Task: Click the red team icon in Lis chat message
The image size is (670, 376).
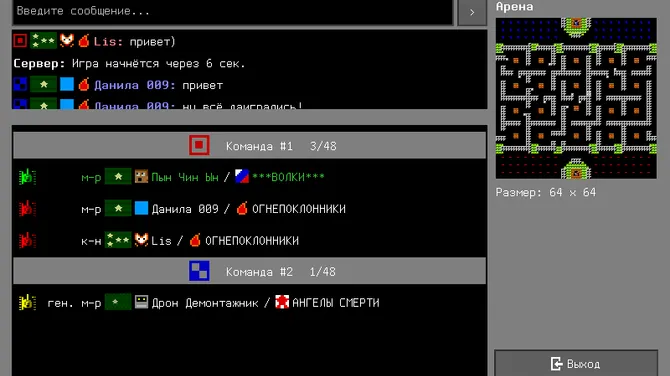Action: (x=20, y=41)
